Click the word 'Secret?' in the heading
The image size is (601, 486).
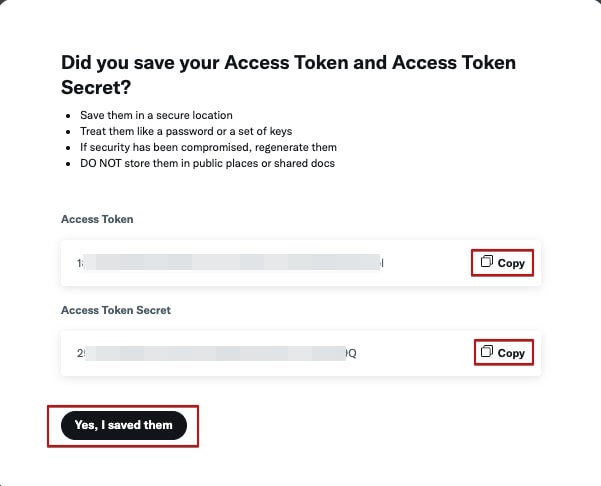pyautogui.click(x=96, y=87)
